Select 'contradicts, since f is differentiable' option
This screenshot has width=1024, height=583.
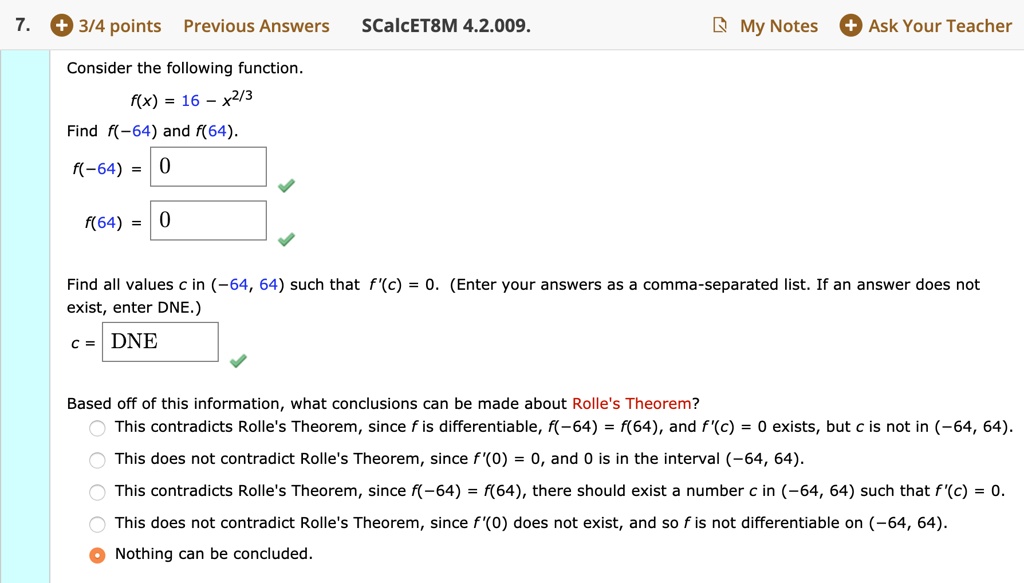pos(97,428)
